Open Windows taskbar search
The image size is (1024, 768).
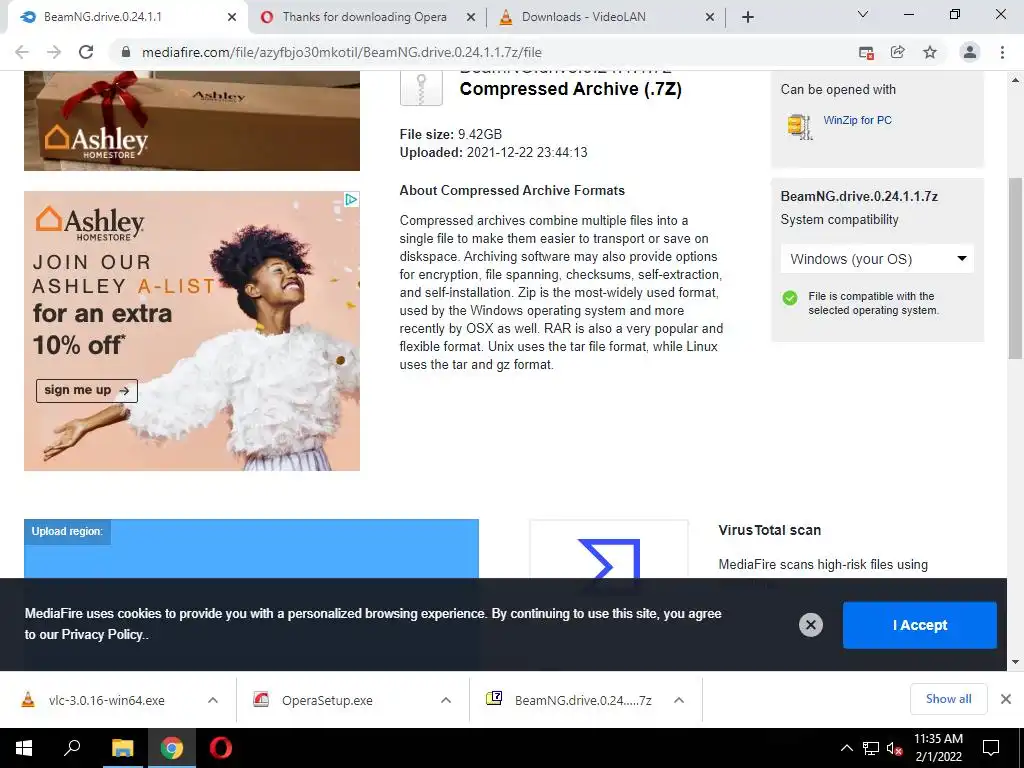tap(72, 748)
